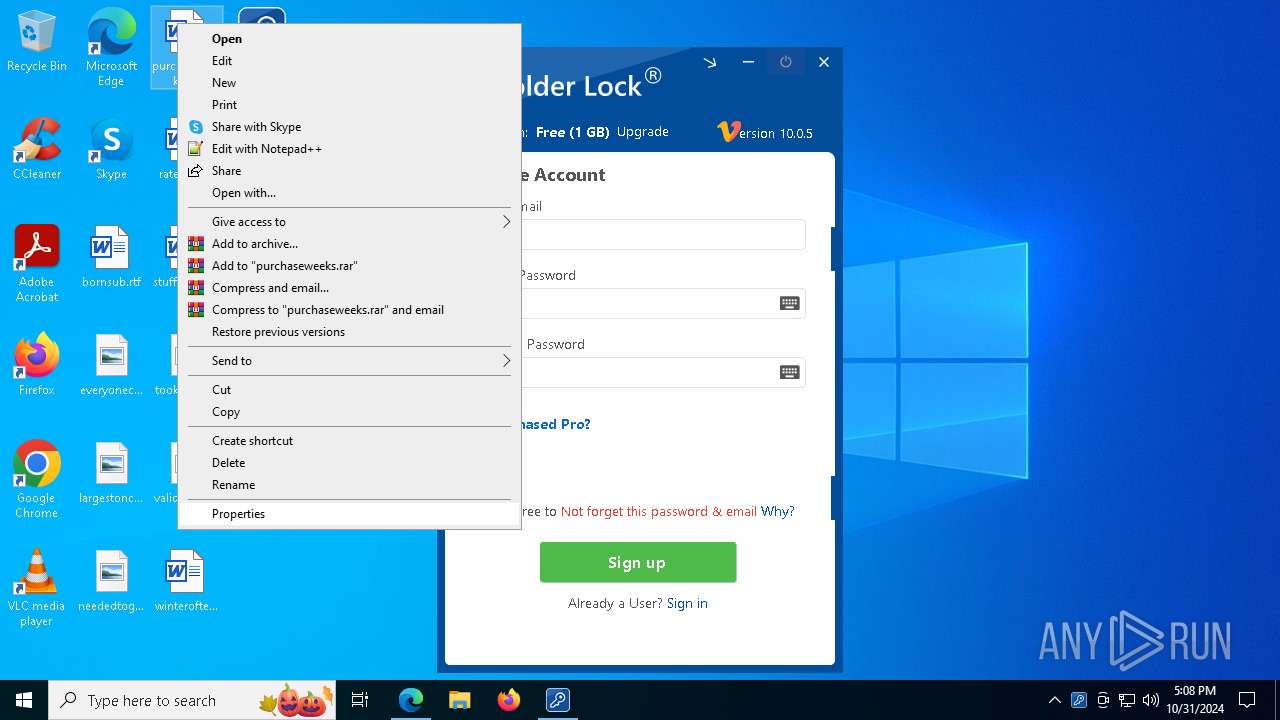The height and width of the screenshot is (720, 1280).
Task: Launch Adobe Acrobat from the desktop
Action: tap(37, 264)
